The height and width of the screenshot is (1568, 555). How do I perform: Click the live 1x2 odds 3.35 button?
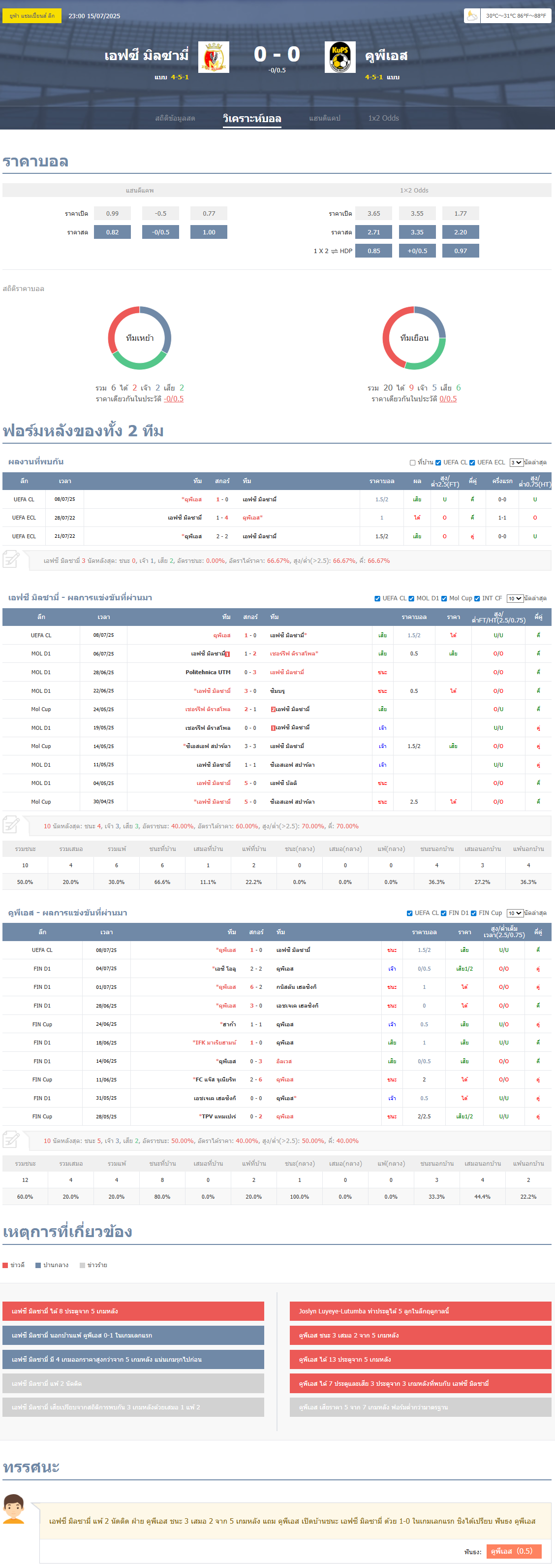pyautogui.click(x=417, y=232)
